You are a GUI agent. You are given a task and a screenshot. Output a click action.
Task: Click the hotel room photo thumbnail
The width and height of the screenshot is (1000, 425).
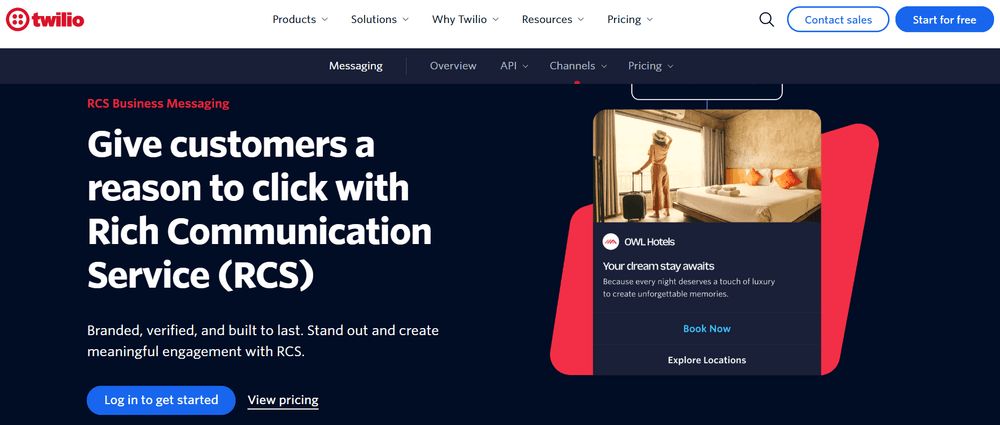coord(707,166)
